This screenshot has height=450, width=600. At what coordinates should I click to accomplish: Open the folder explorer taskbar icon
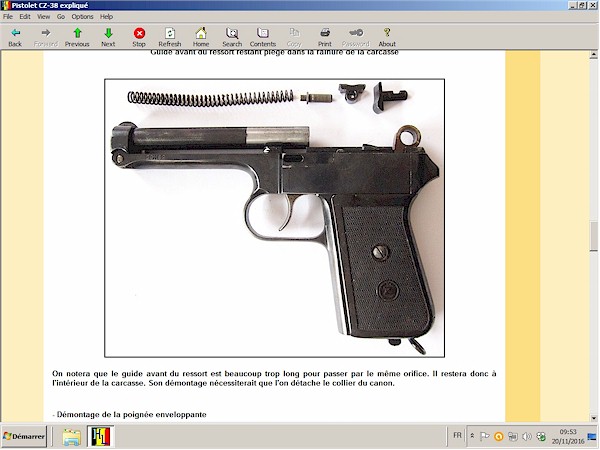tap(72, 437)
